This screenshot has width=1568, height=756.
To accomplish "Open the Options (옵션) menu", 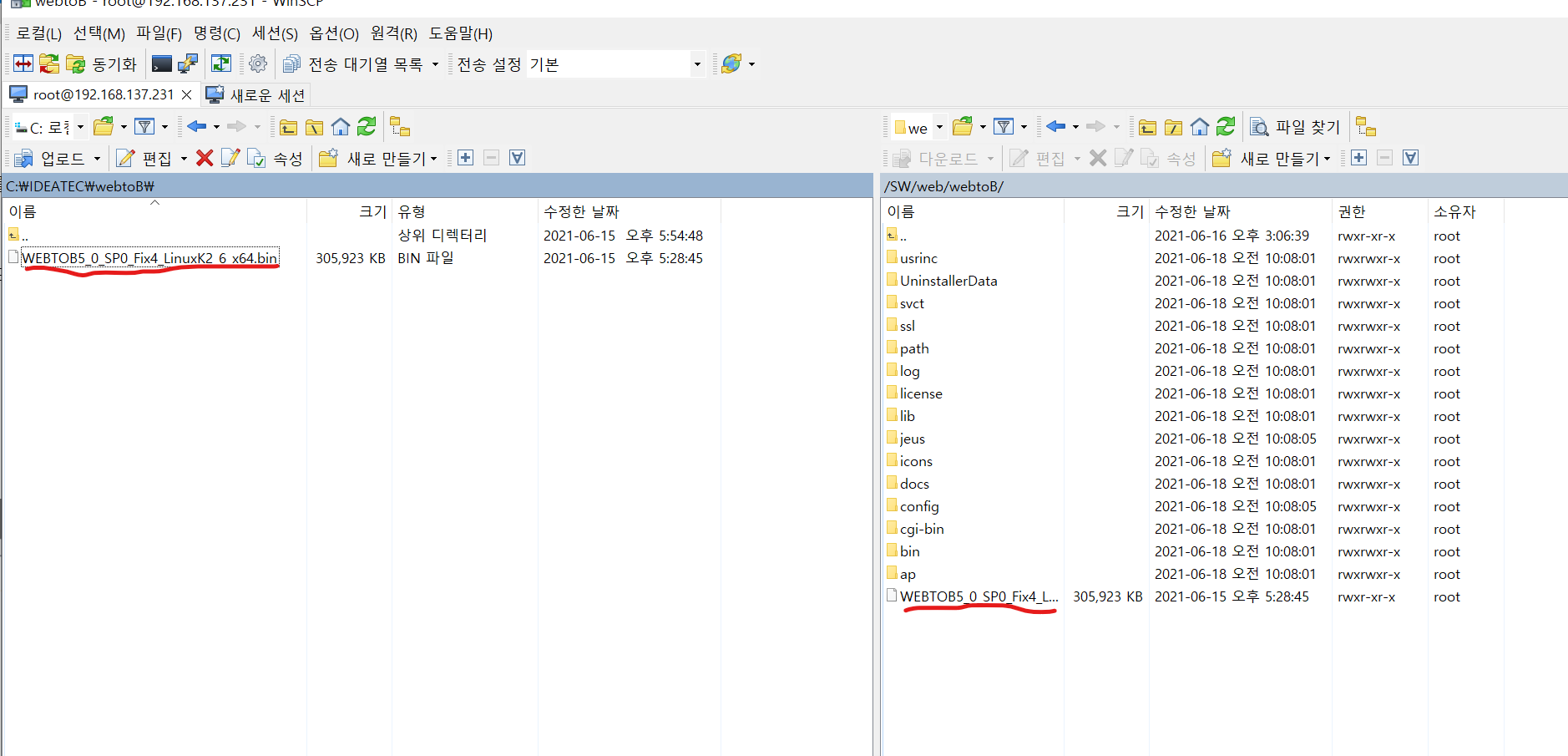I will [334, 33].
